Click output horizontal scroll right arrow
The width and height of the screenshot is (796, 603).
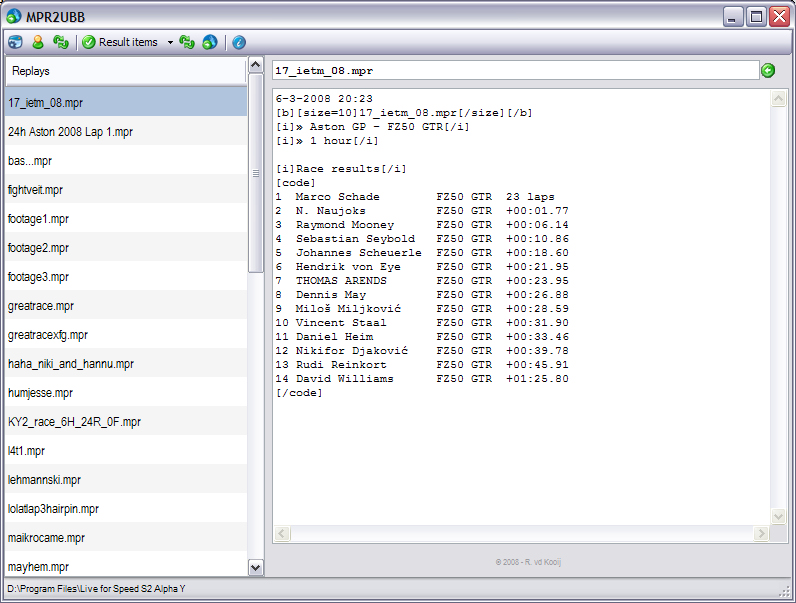pyautogui.click(x=760, y=533)
